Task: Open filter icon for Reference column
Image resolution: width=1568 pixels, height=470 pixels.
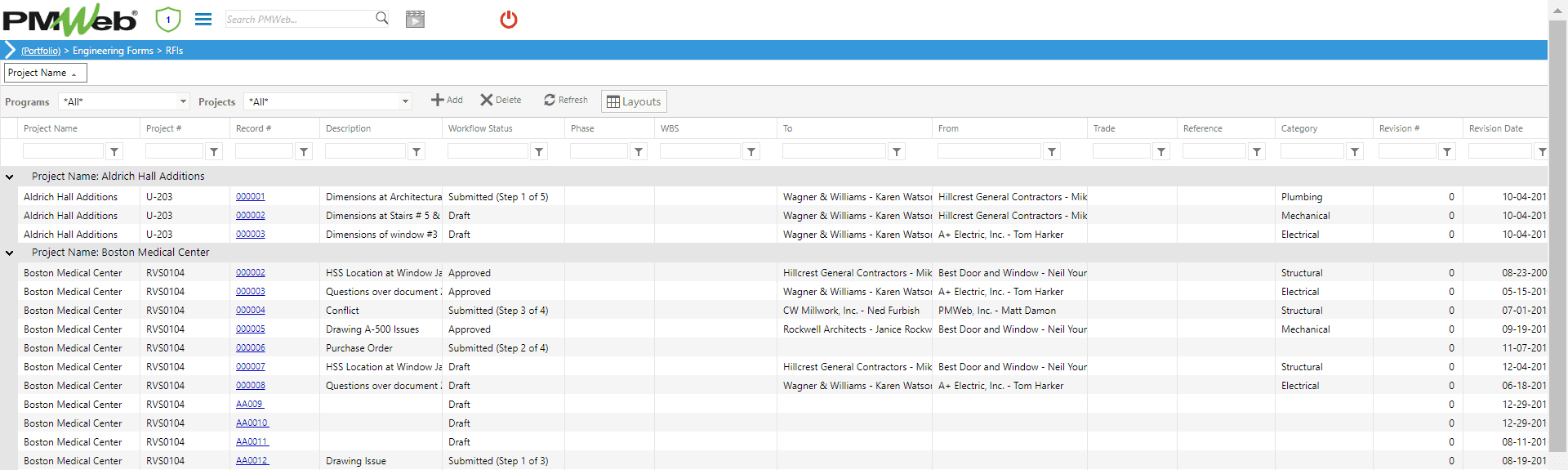Action: coord(1257,151)
